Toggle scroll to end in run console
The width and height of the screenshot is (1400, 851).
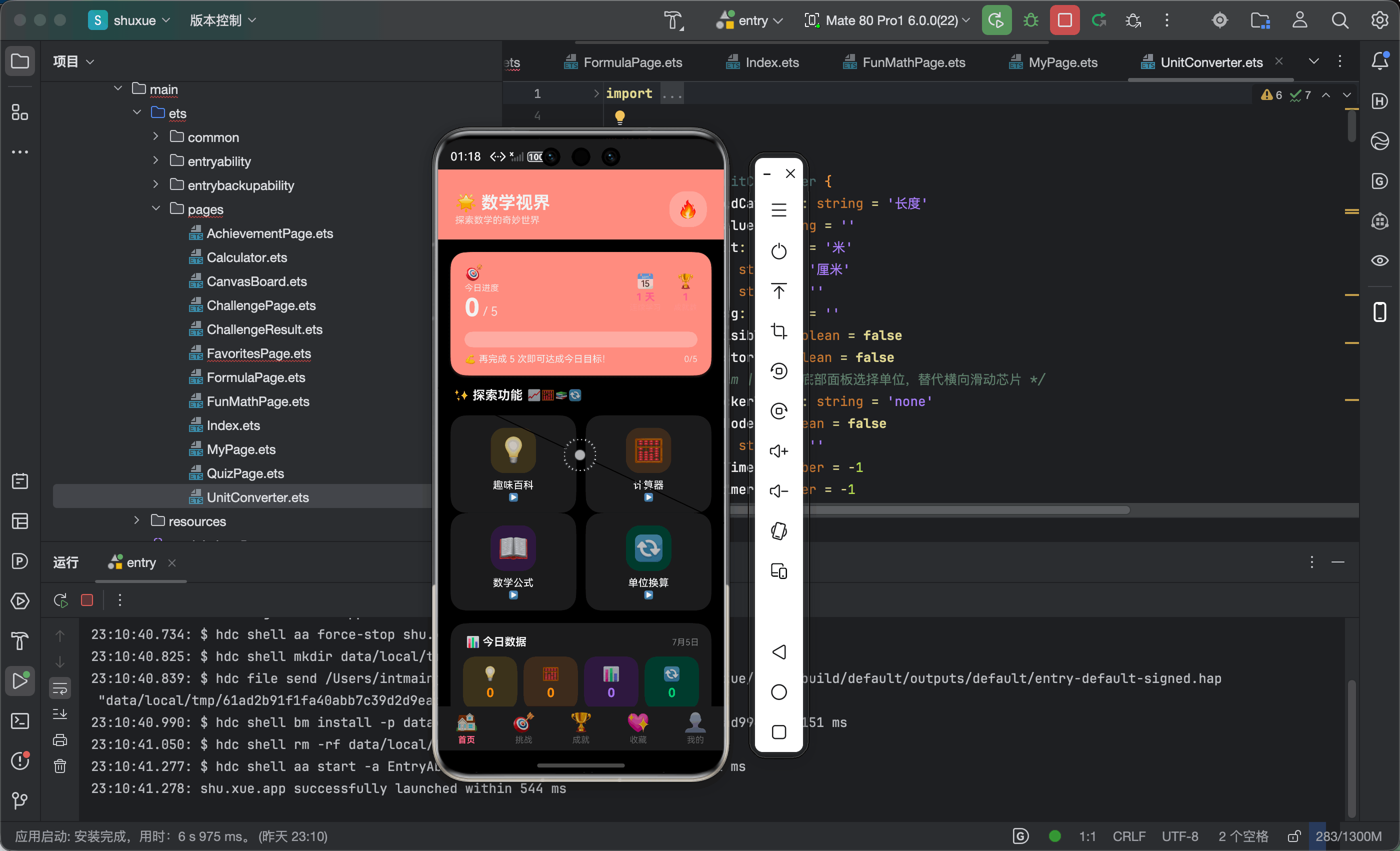pos(59,714)
